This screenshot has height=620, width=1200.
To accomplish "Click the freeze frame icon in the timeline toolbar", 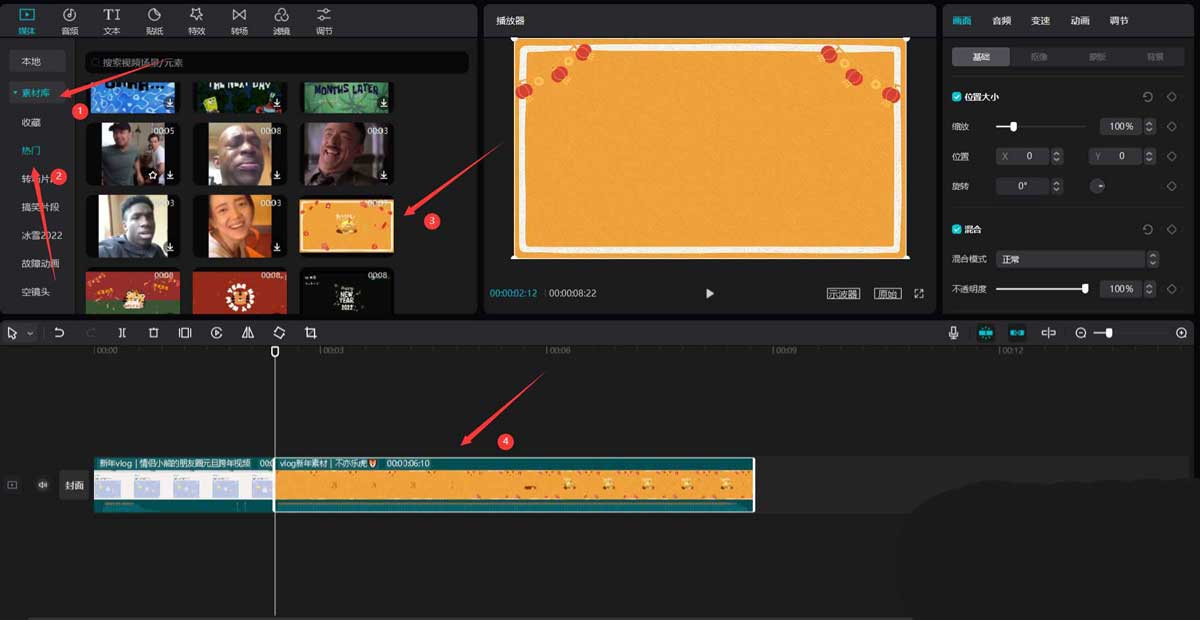I will 185,333.
